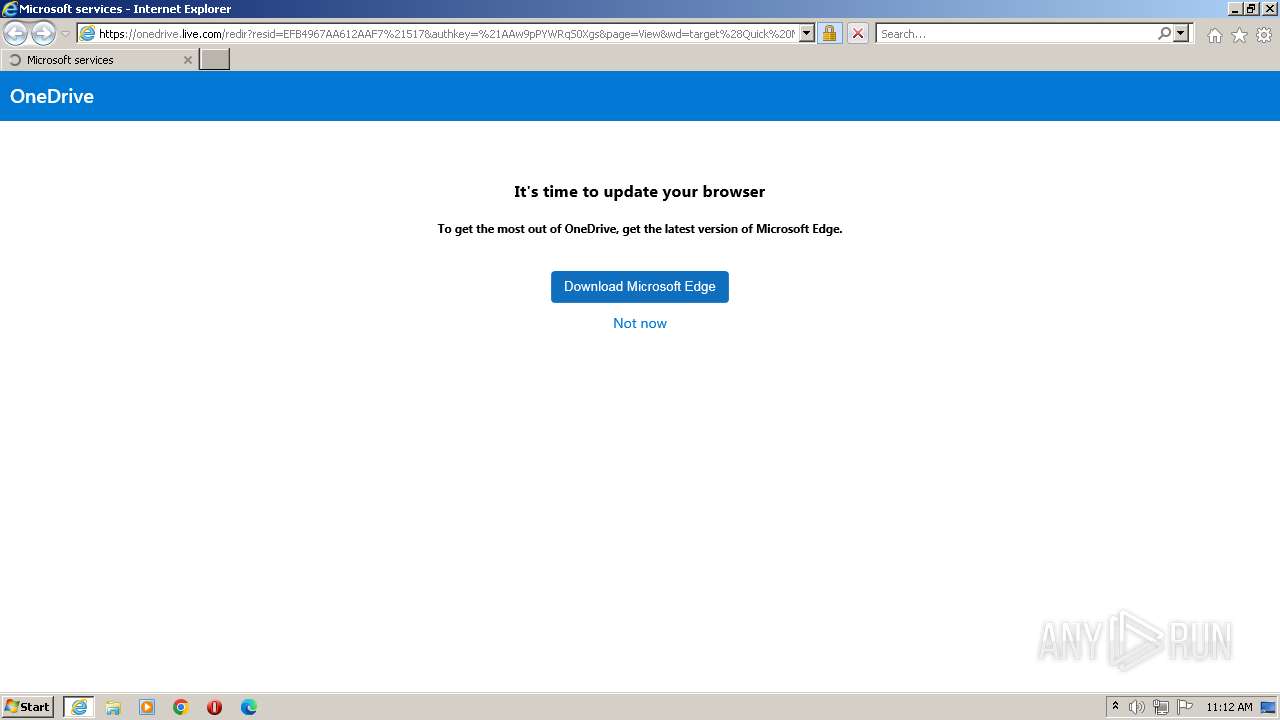Click Download Microsoft Edge button
Image resolution: width=1280 pixels, height=720 pixels.
[640, 287]
